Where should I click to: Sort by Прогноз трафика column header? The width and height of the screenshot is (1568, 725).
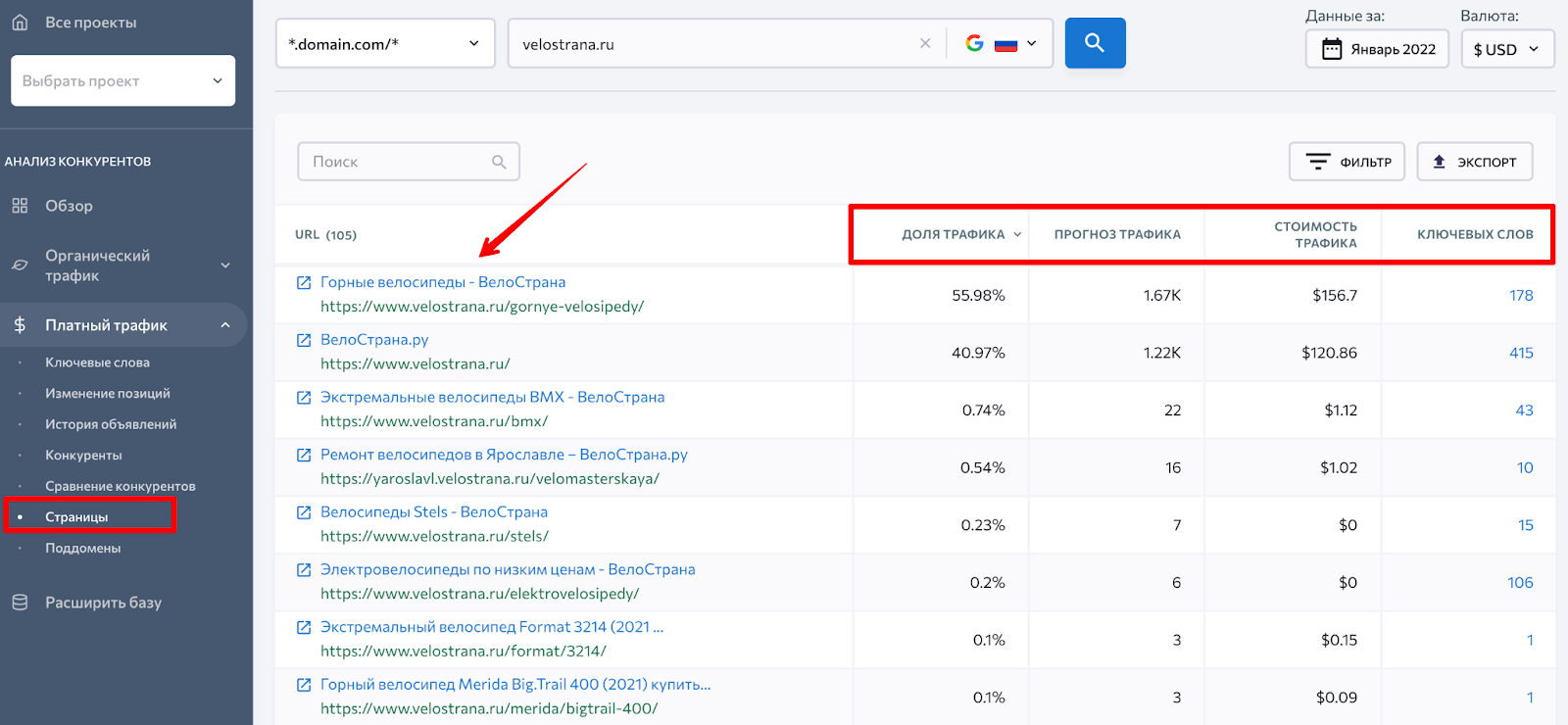click(1117, 234)
